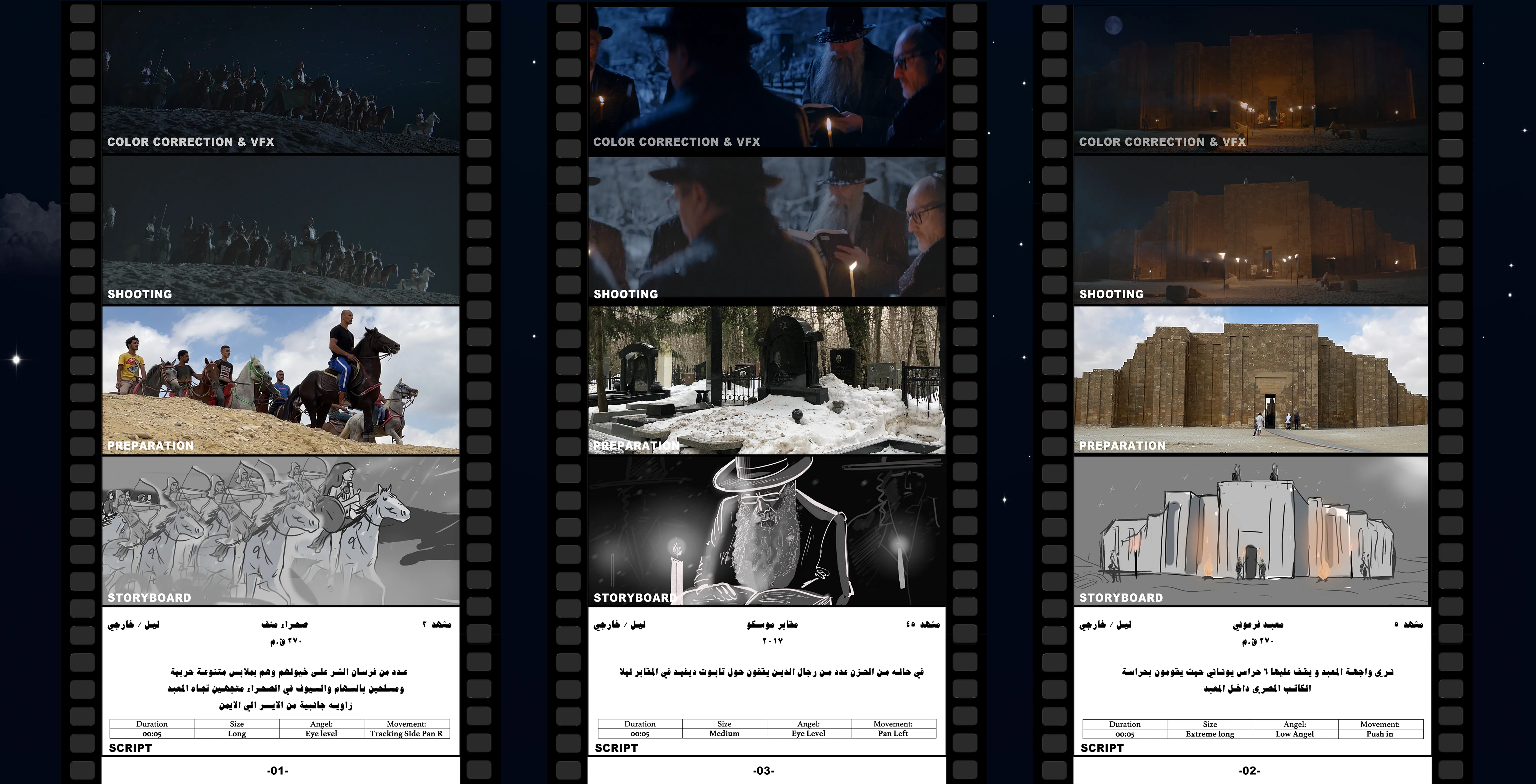Select the shooting frame of rabbis in snowfall
The height and width of the screenshot is (784, 1536).
[x=767, y=227]
